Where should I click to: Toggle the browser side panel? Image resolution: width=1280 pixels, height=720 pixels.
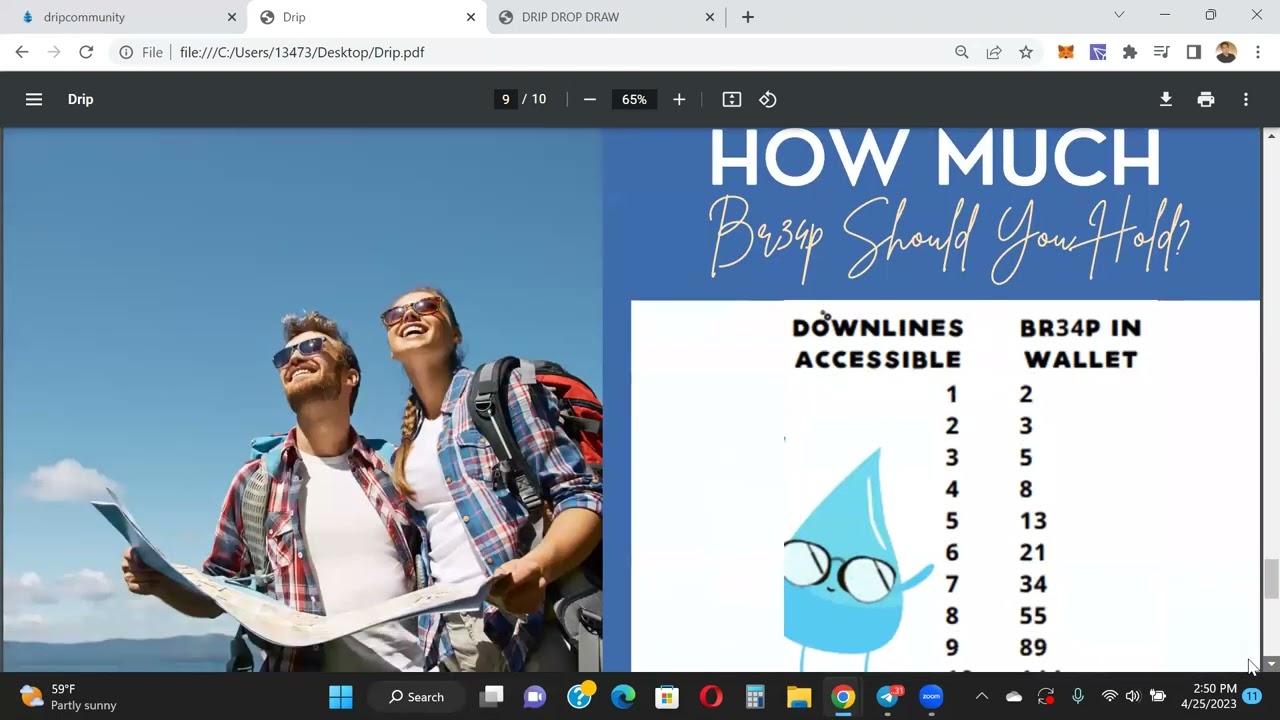1193,52
